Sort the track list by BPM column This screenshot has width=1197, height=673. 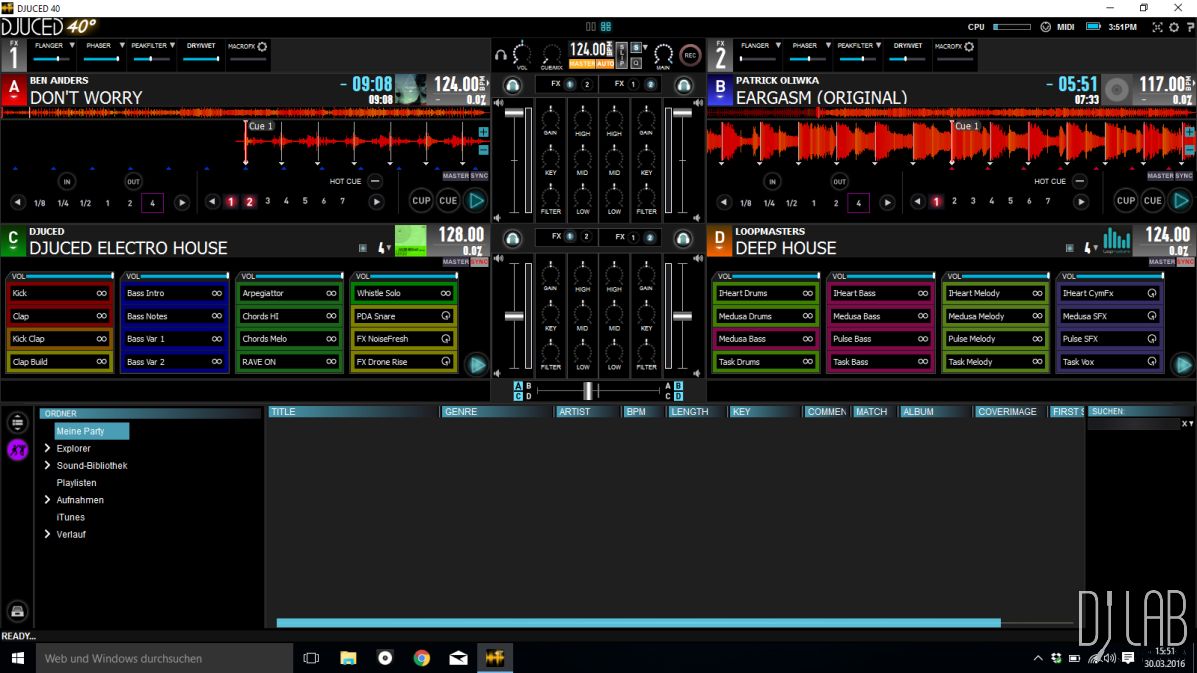pyautogui.click(x=636, y=412)
